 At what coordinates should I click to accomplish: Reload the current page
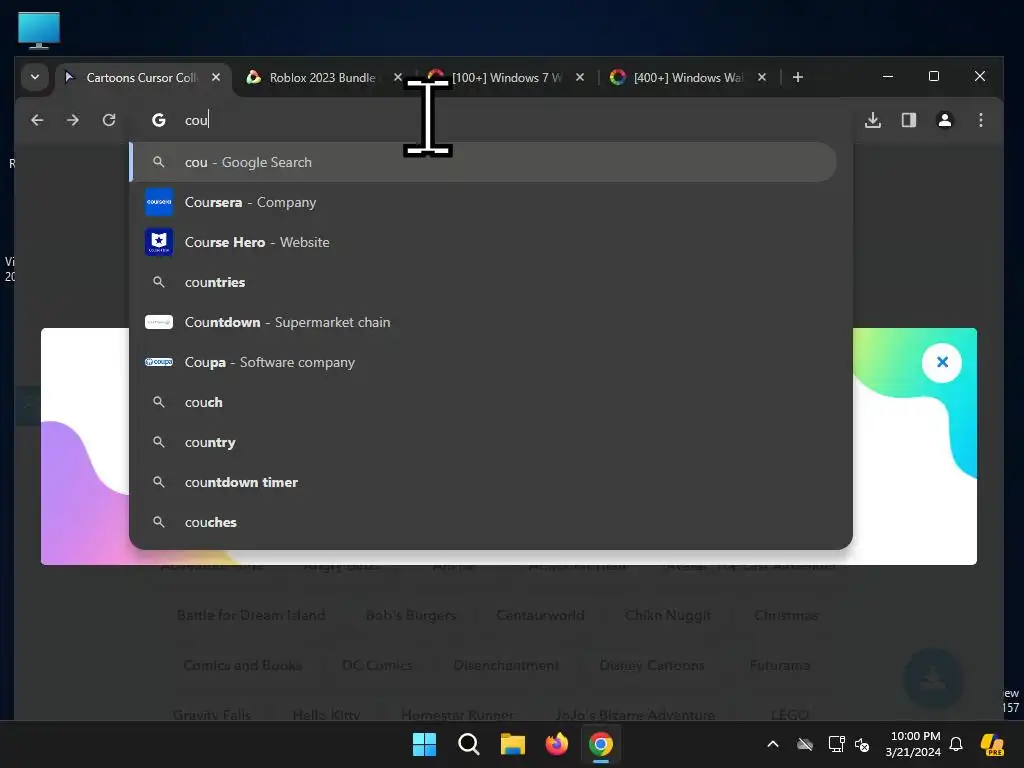tap(109, 120)
